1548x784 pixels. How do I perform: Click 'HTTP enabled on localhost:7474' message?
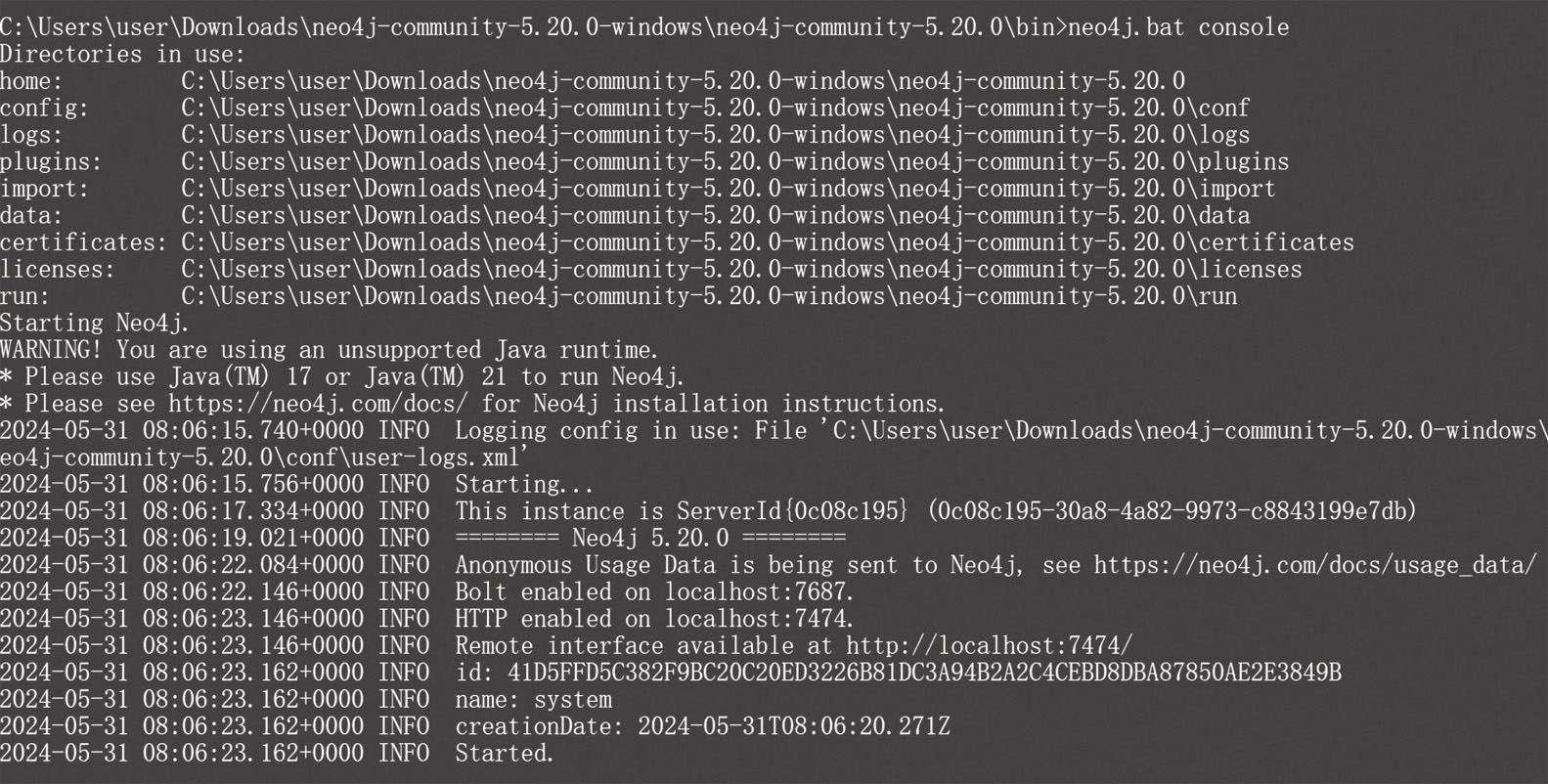(654, 619)
